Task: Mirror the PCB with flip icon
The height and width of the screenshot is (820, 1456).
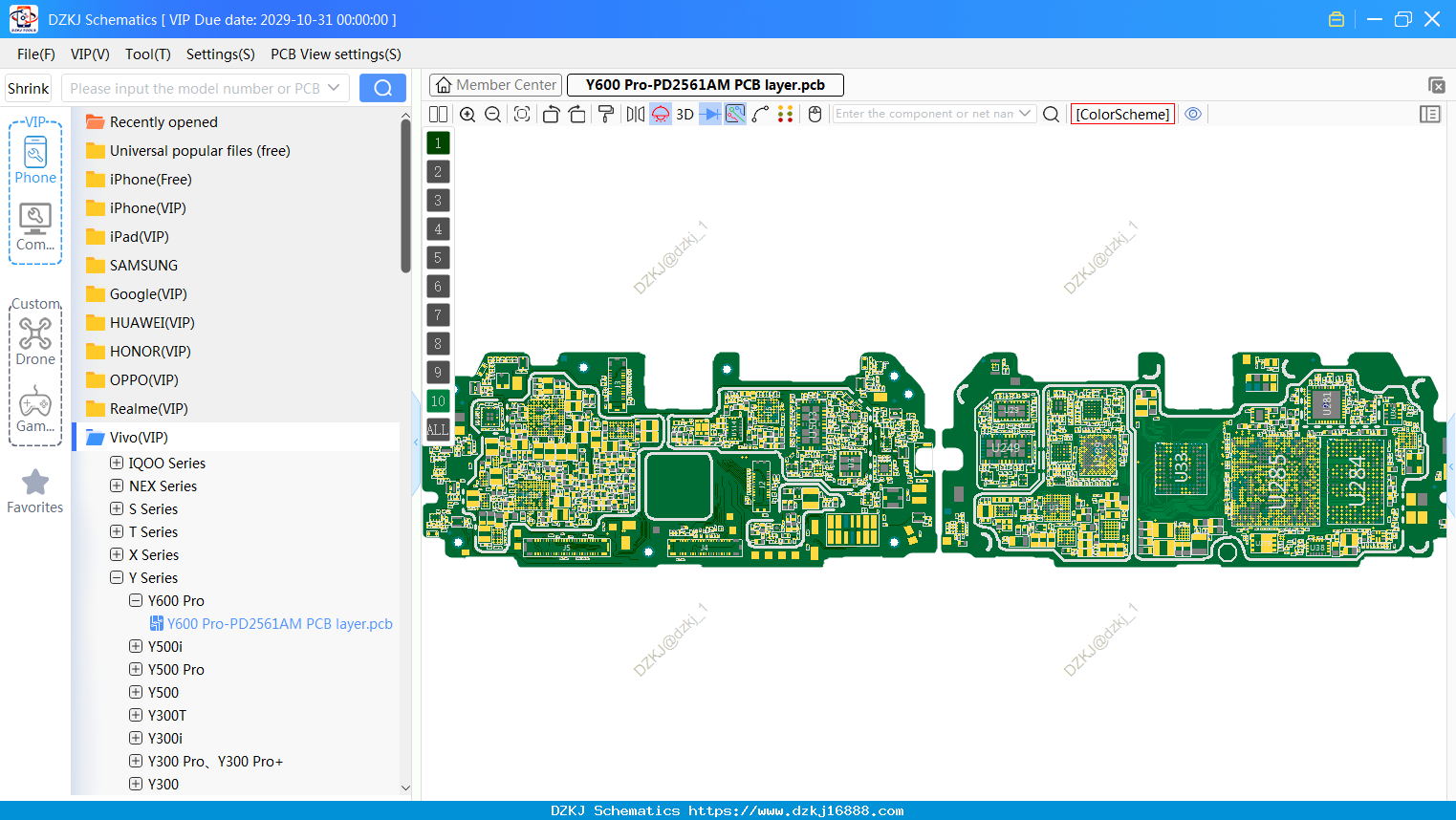Action: pyautogui.click(x=636, y=114)
